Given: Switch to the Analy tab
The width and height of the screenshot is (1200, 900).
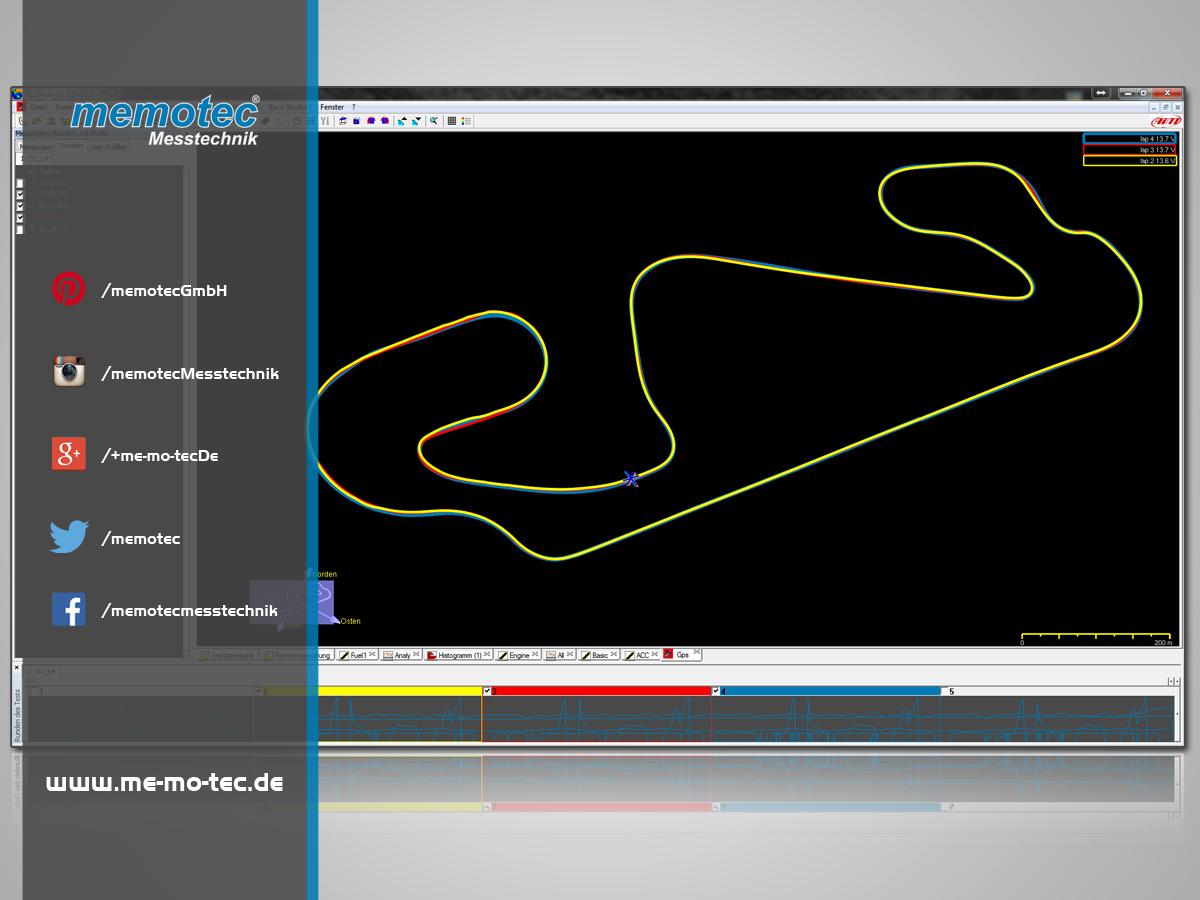Looking at the screenshot, I should (402, 655).
